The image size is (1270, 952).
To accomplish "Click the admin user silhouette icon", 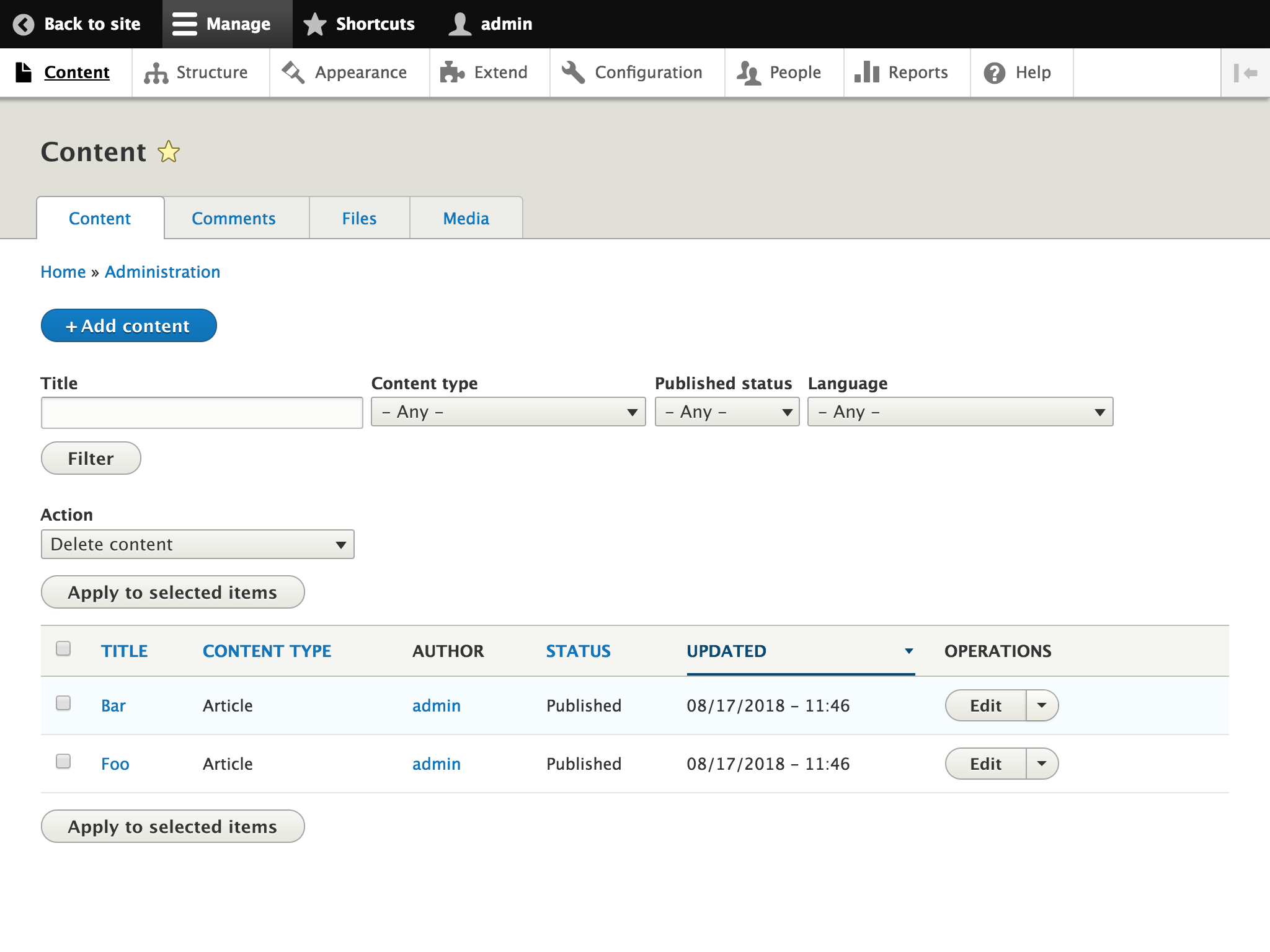I will point(460,24).
